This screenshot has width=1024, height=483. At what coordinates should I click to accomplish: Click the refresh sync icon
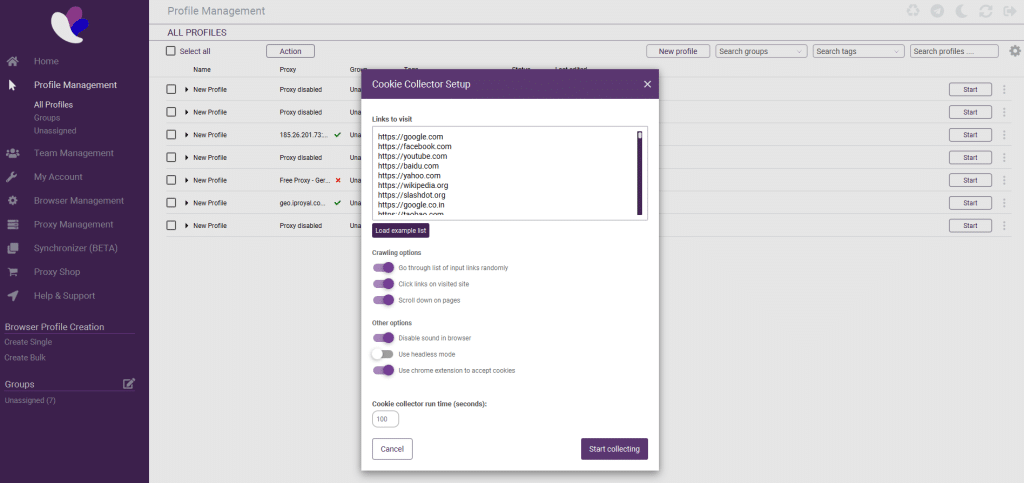tap(986, 11)
